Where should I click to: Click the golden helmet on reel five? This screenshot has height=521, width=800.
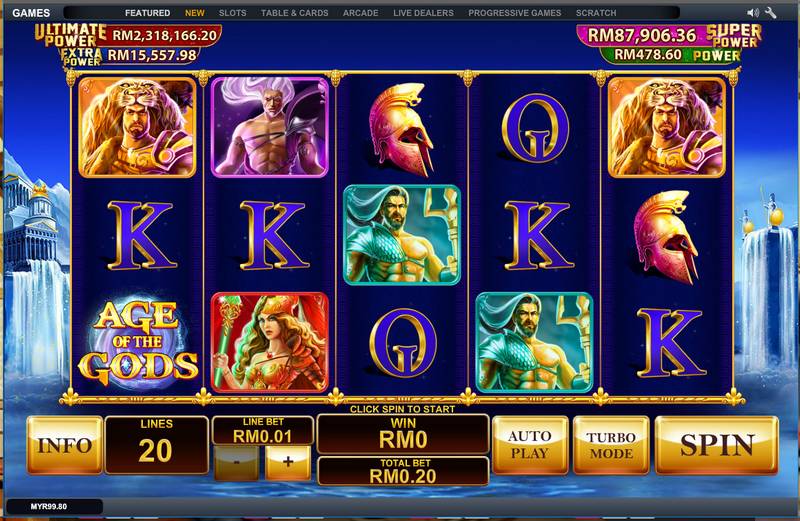(666, 237)
